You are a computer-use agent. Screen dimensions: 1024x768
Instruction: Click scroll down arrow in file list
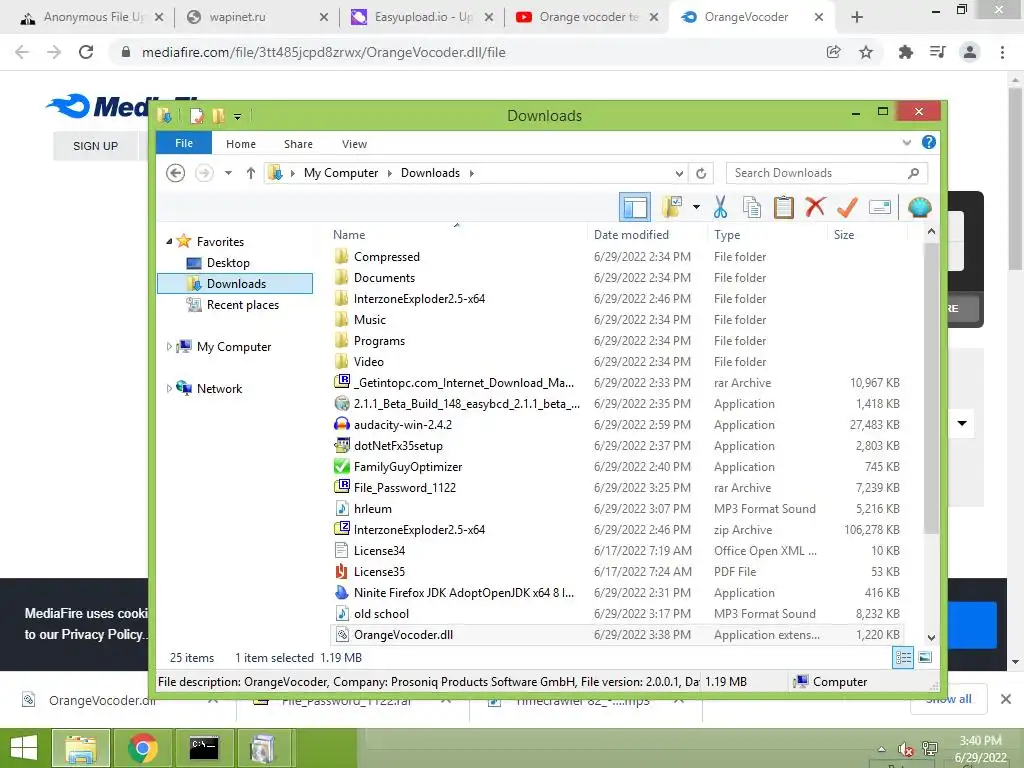click(931, 638)
